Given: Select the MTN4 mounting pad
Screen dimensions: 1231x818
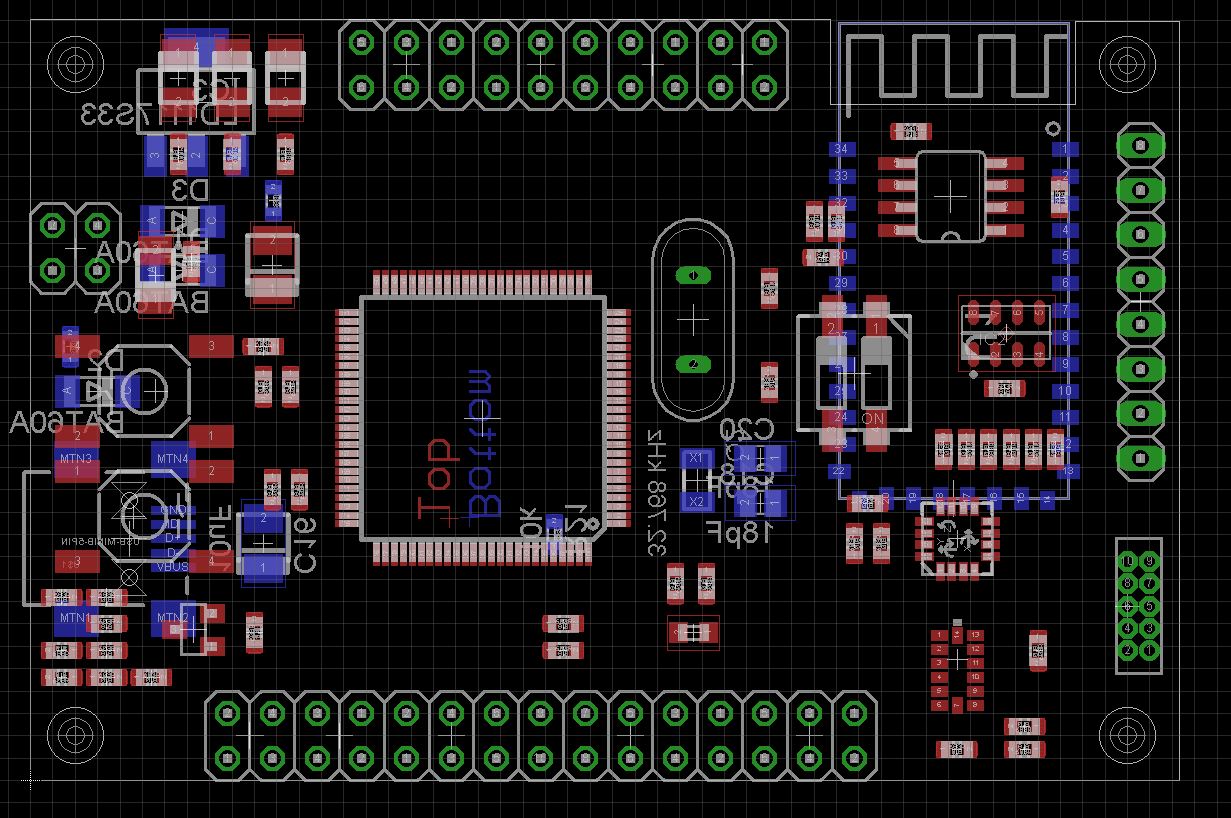Looking at the screenshot, I should tap(172, 459).
